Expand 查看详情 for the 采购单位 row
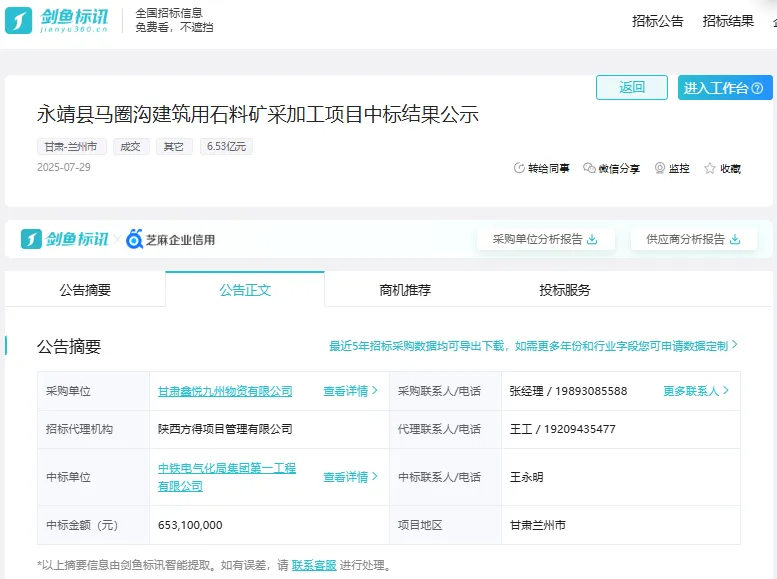 350,391
